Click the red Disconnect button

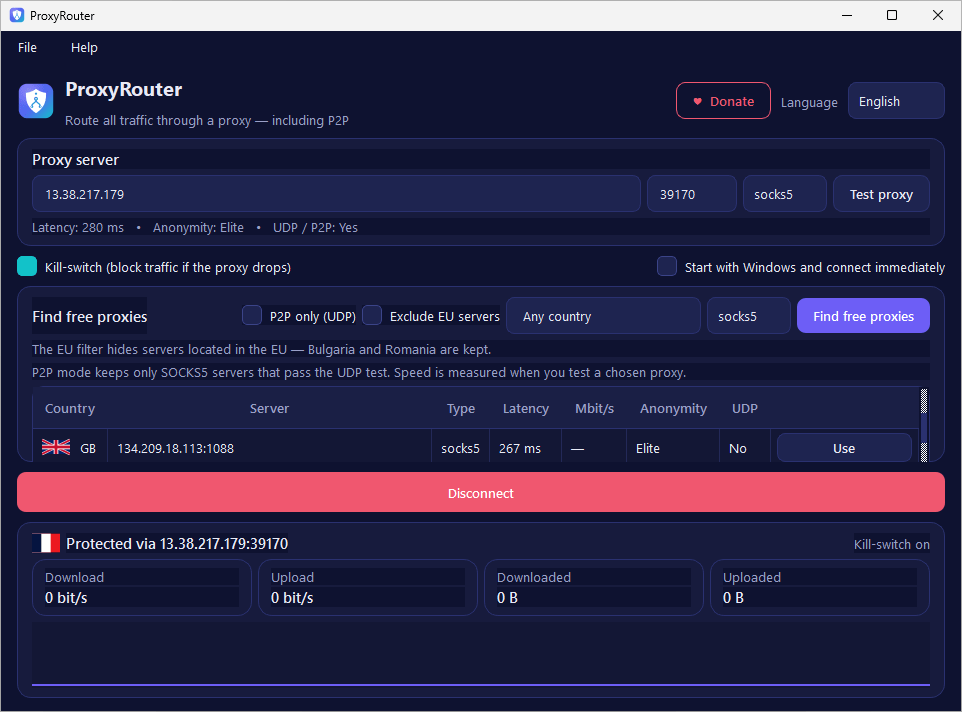(481, 492)
